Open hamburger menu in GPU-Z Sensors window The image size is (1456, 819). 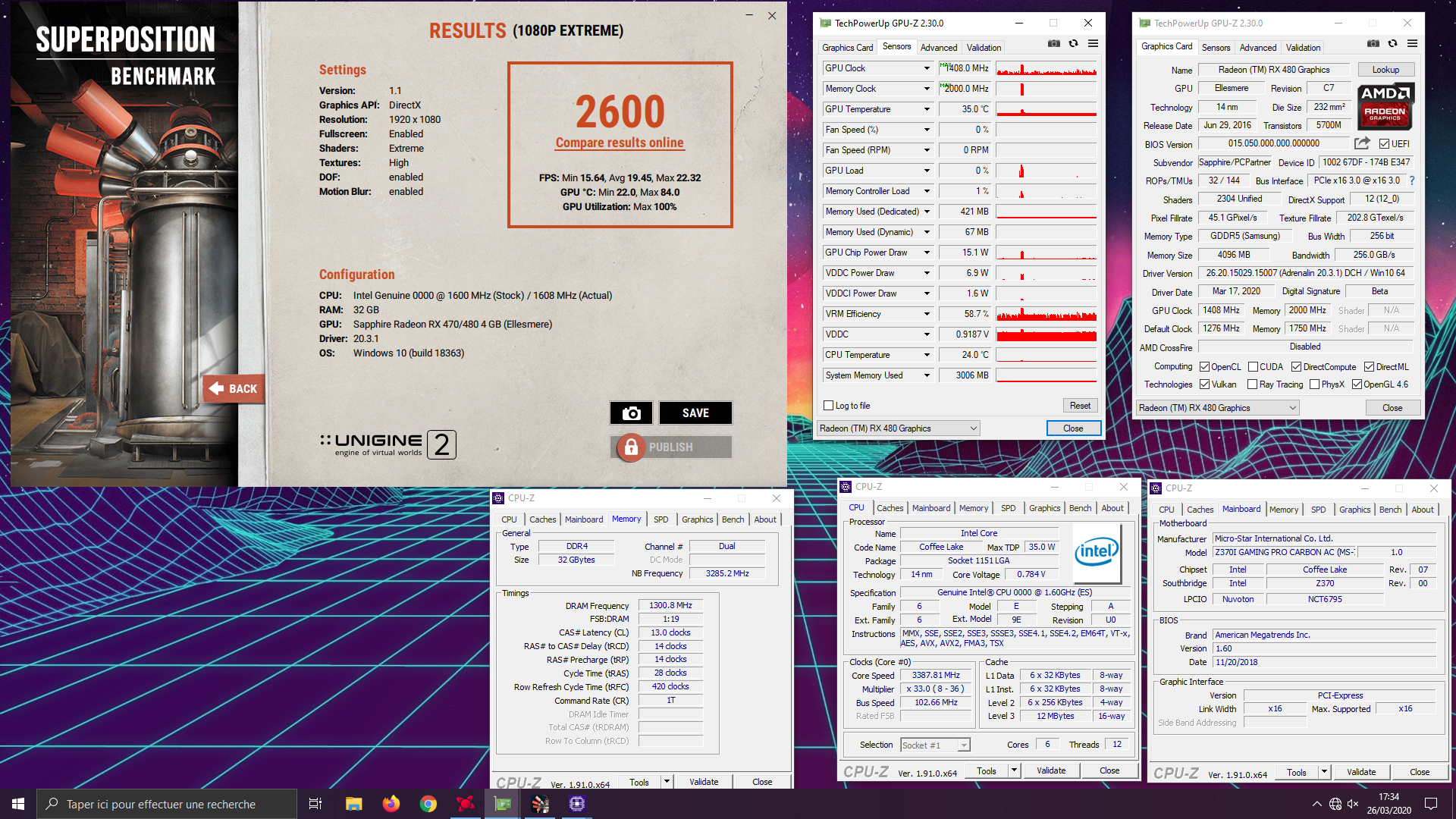point(1093,44)
